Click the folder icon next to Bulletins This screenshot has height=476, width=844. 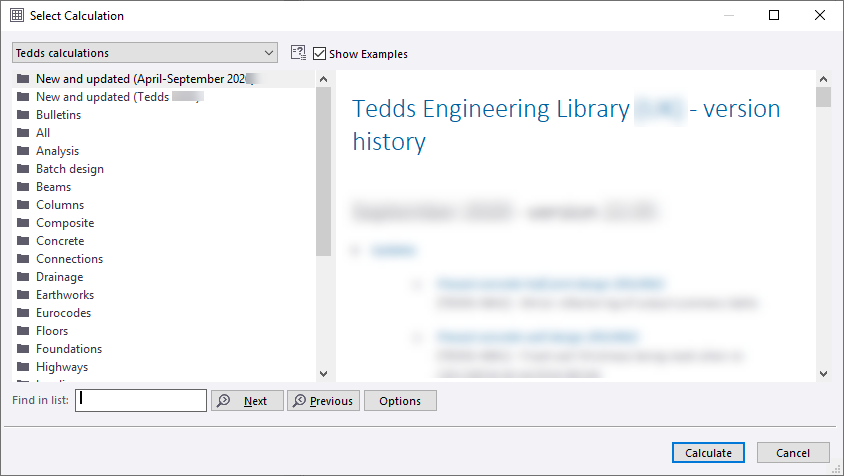point(23,115)
